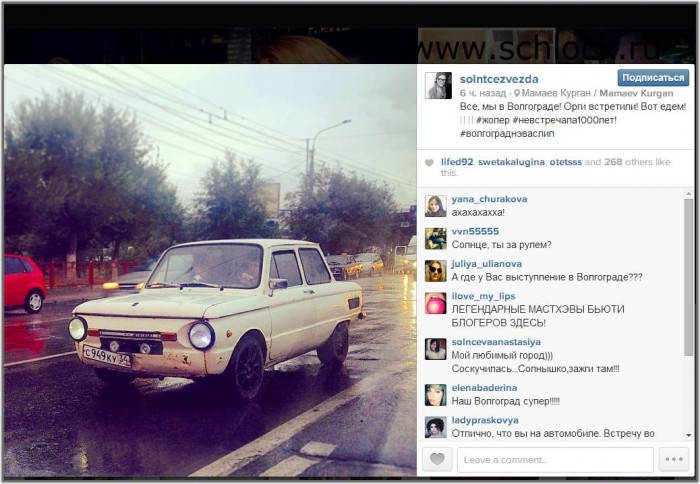The image size is (700, 484).
Task: Click the Мамаев Курган location pin icon
Action: pos(517,93)
